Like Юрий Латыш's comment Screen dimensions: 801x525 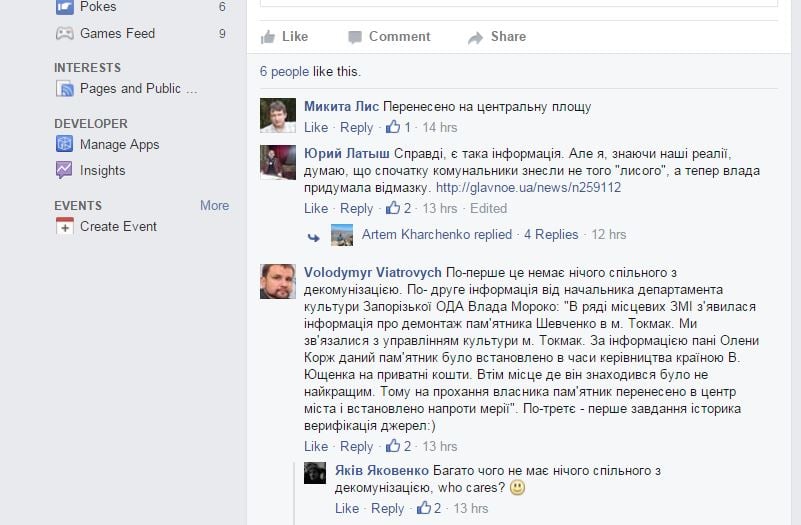(316, 208)
